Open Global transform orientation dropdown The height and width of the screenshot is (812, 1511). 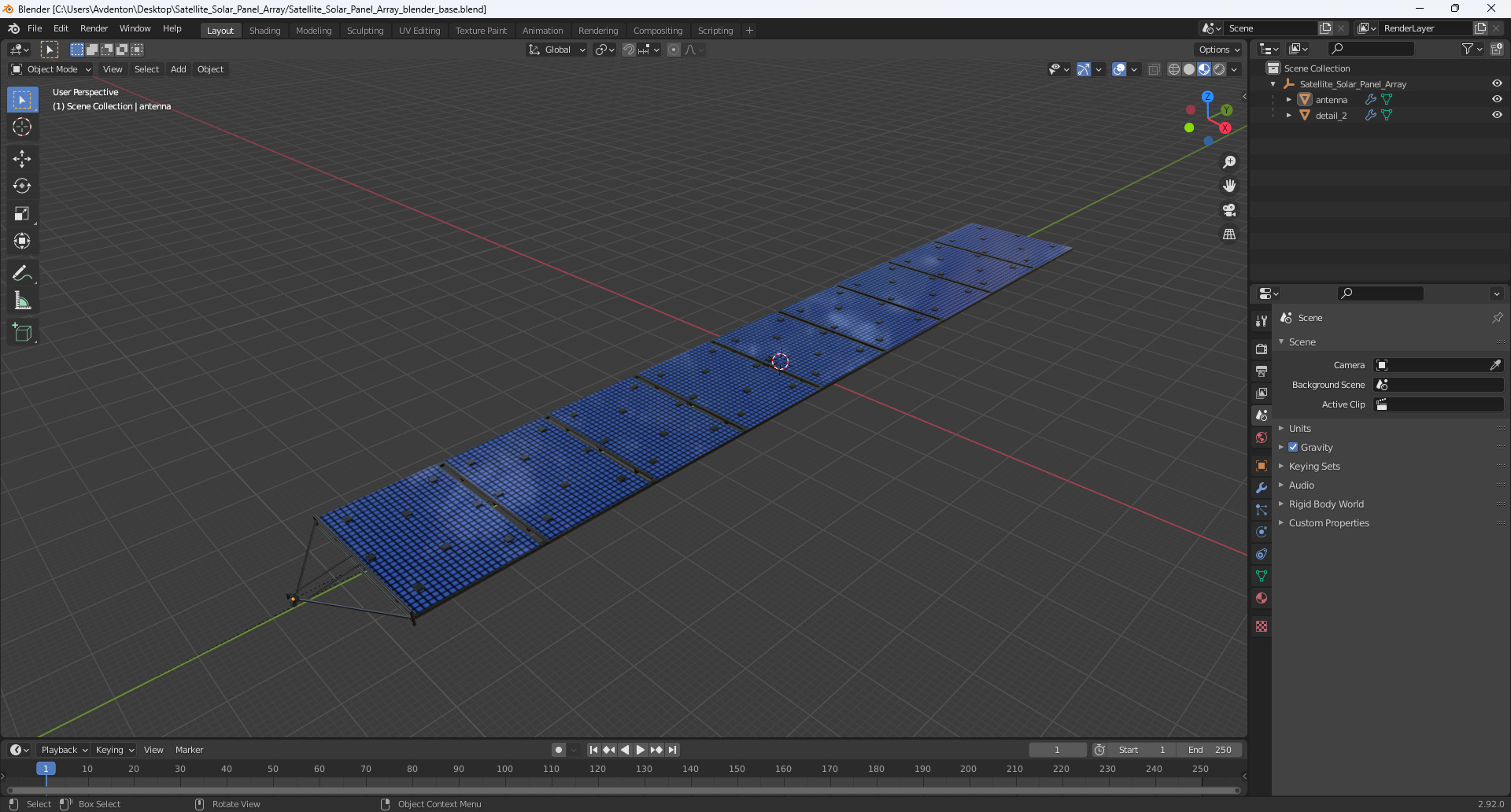point(557,50)
